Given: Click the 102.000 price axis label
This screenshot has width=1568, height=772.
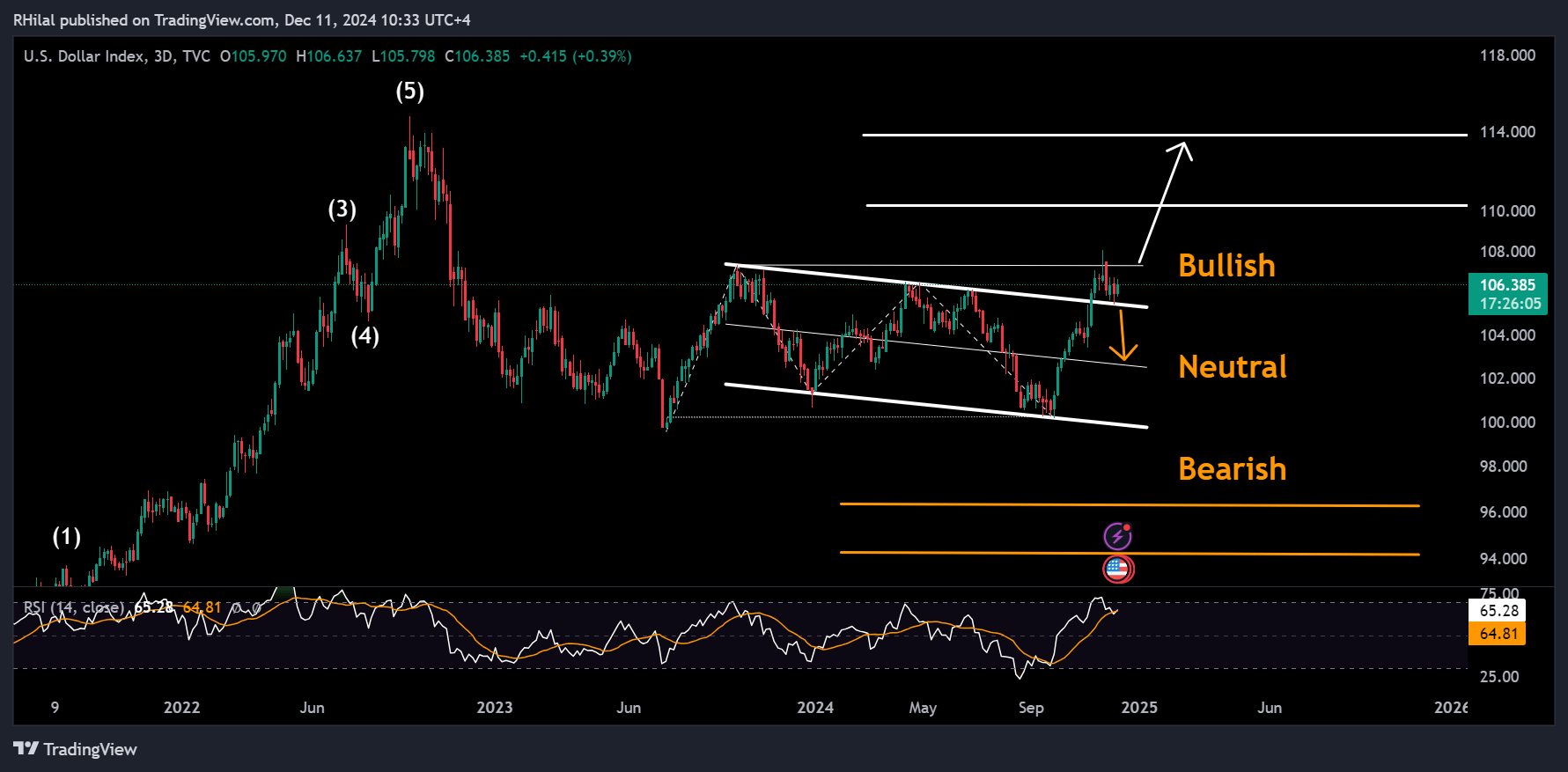Looking at the screenshot, I should point(1507,379).
